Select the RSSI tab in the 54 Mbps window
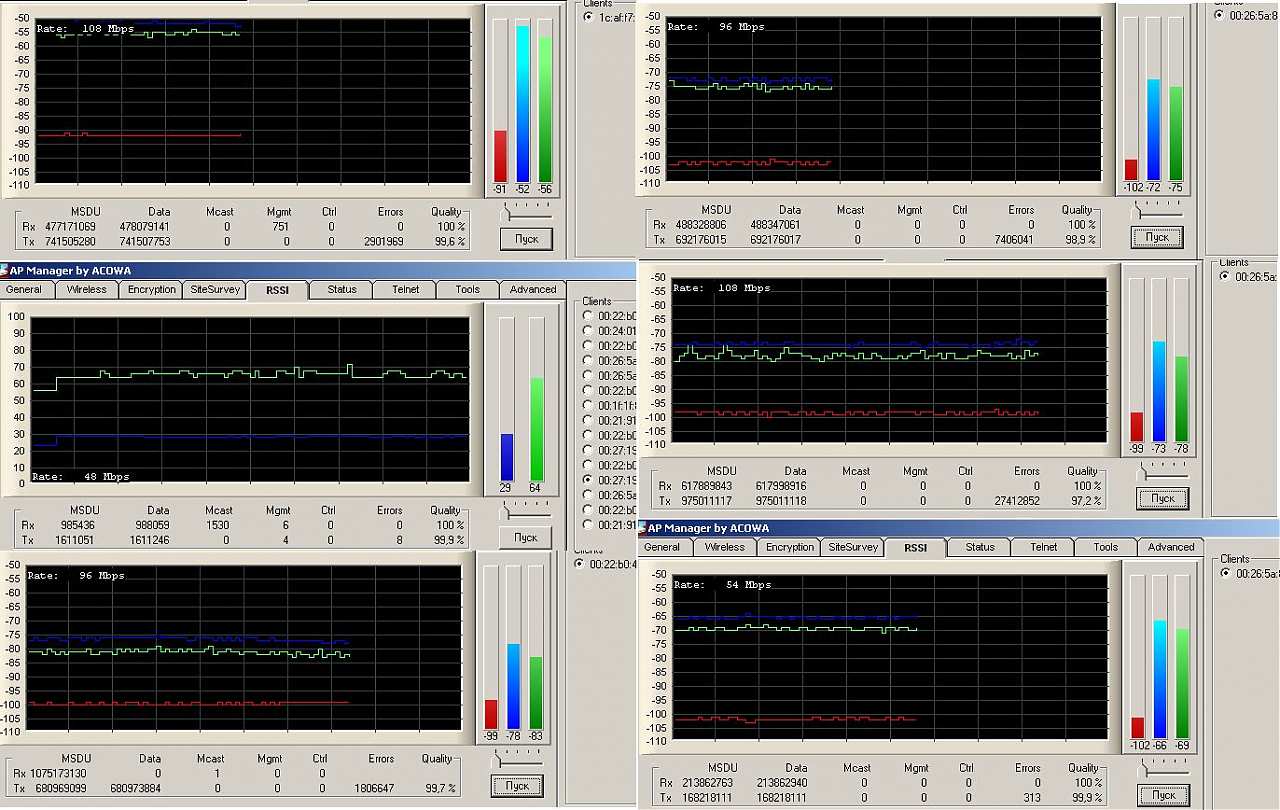The width and height of the screenshot is (1280, 810). pos(915,548)
